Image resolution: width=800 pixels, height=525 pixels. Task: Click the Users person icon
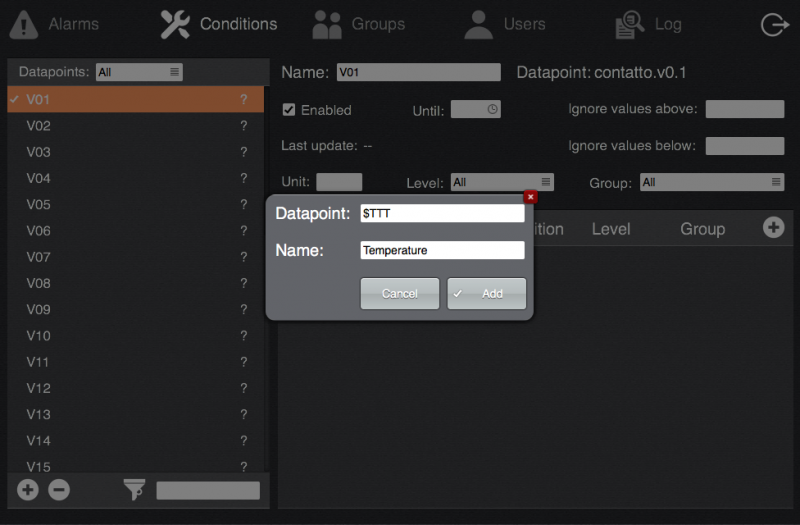click(479, 24)
